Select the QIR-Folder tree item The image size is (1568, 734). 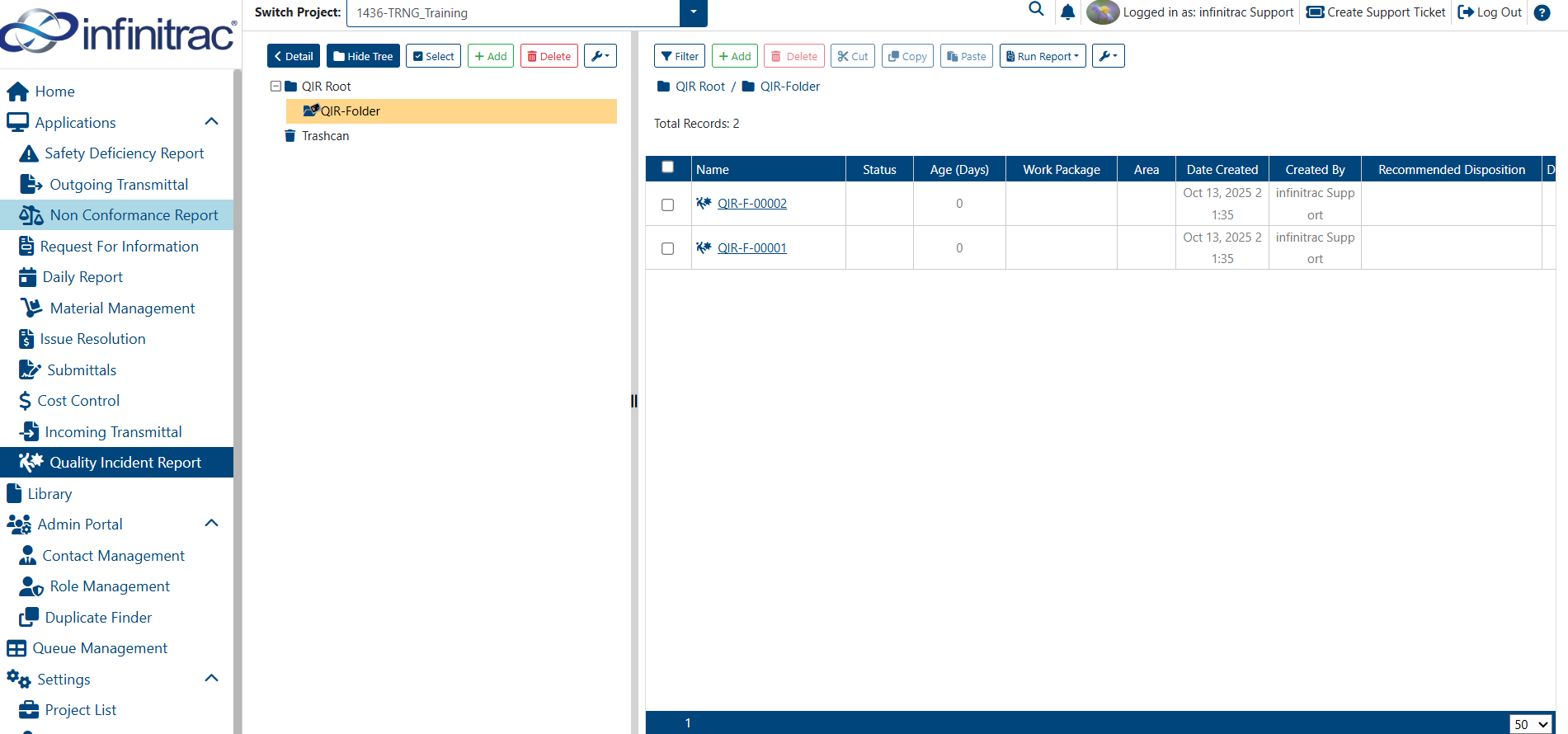451,111
